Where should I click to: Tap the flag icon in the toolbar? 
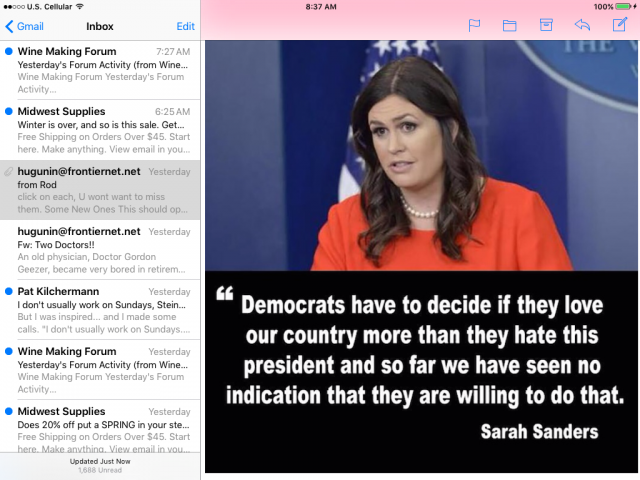click(475, 26)
